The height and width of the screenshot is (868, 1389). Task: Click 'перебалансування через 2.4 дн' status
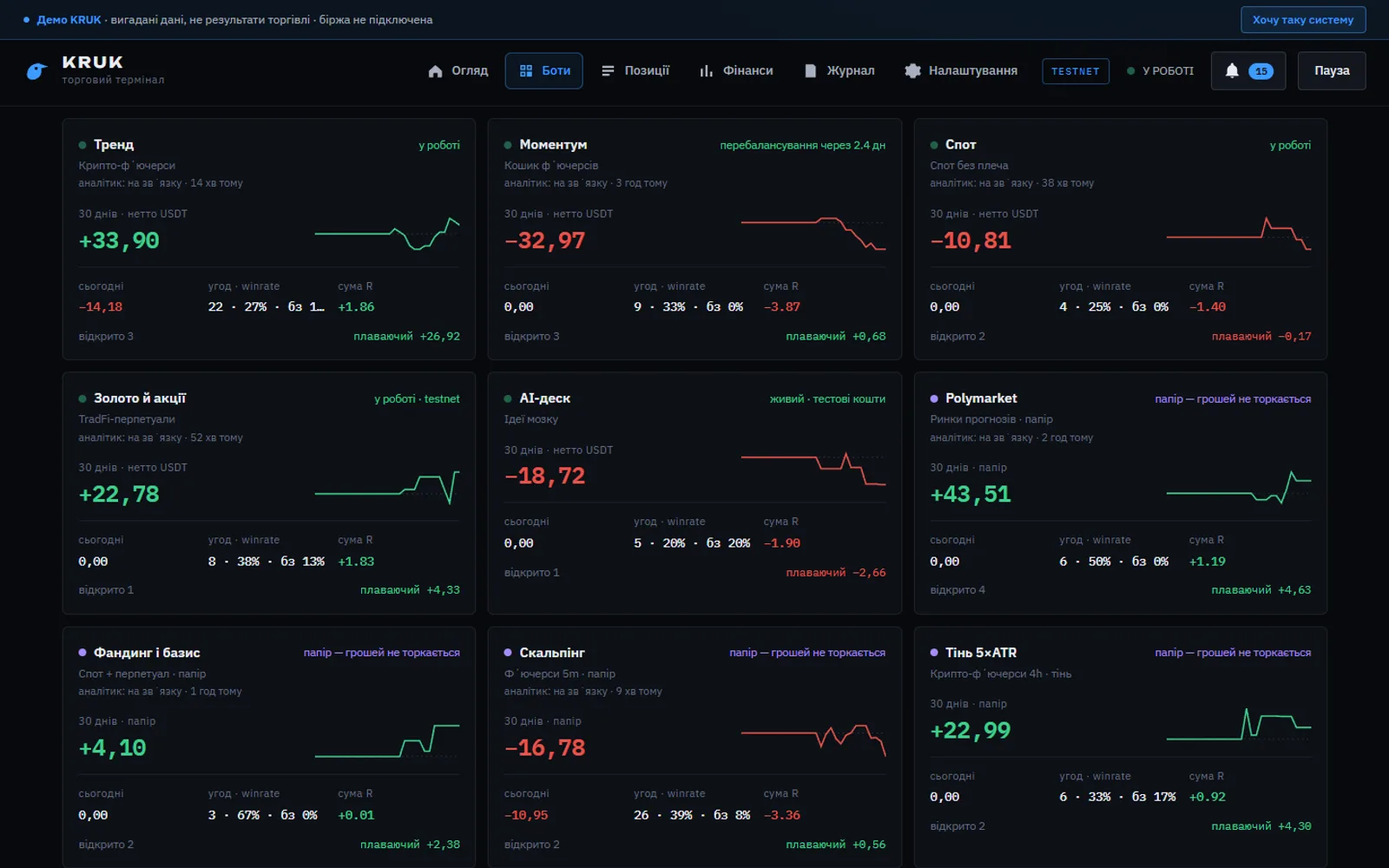tap(802, 145)
